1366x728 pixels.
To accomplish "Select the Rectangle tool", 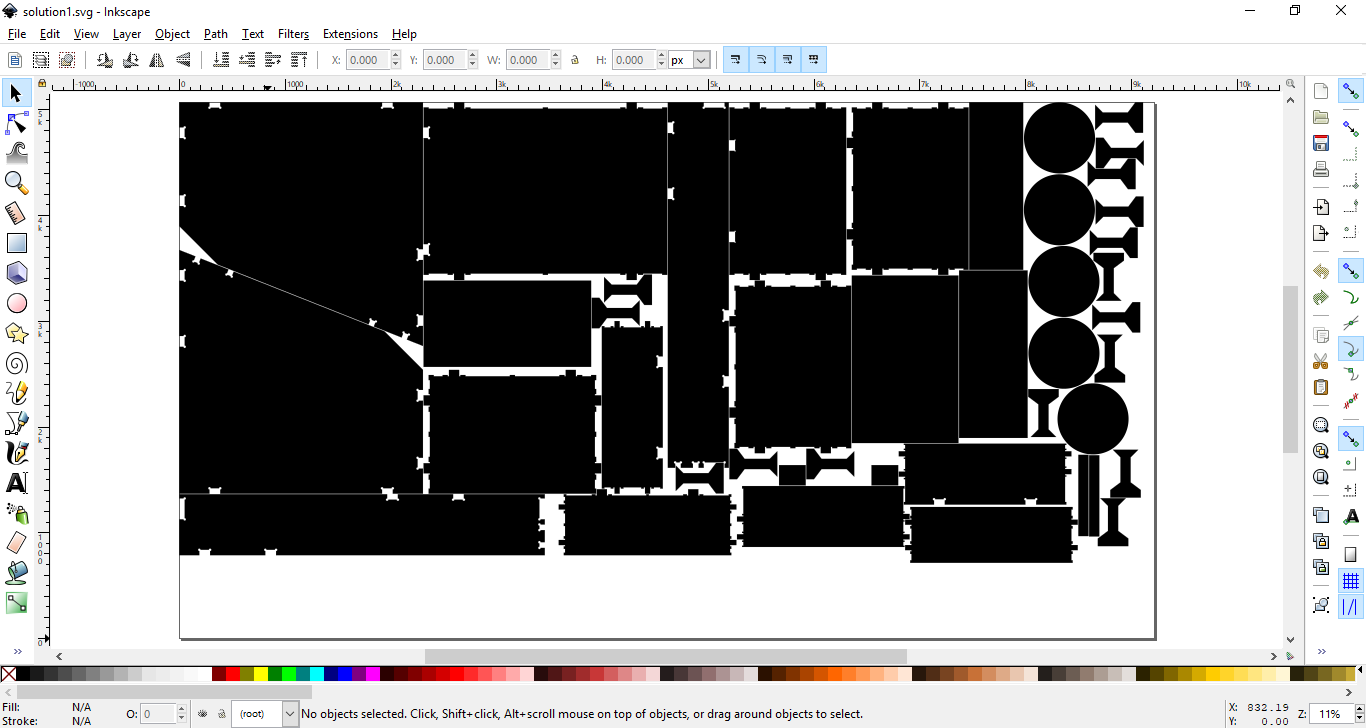I will (x=16, y=243).
